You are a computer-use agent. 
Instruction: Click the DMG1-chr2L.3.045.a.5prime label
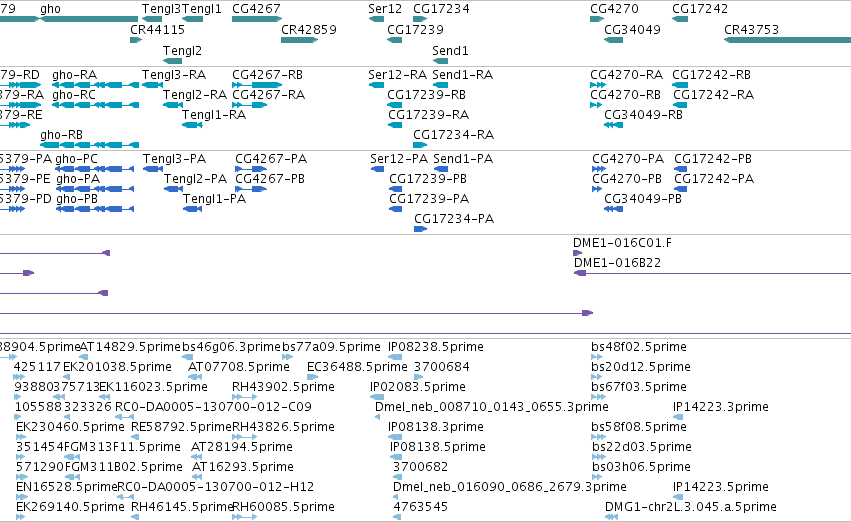(691, 507)
